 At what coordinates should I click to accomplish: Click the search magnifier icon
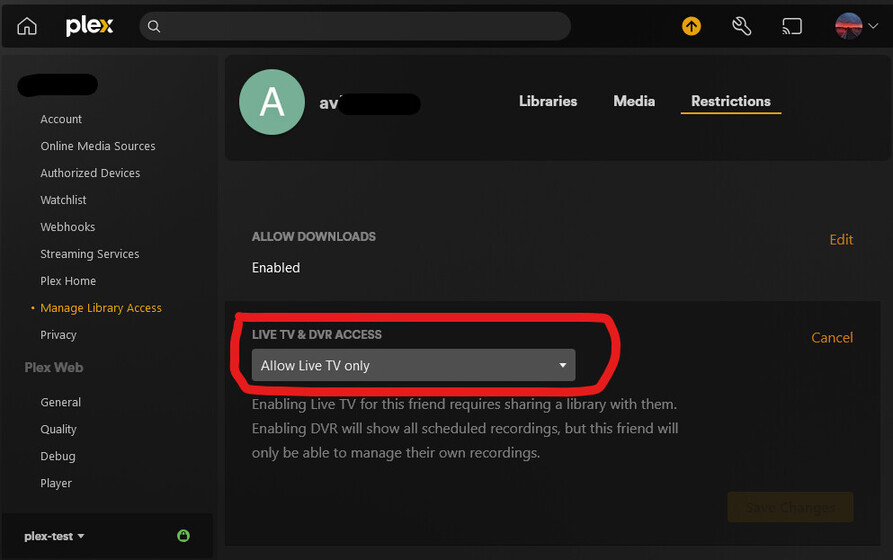(154, 26)
